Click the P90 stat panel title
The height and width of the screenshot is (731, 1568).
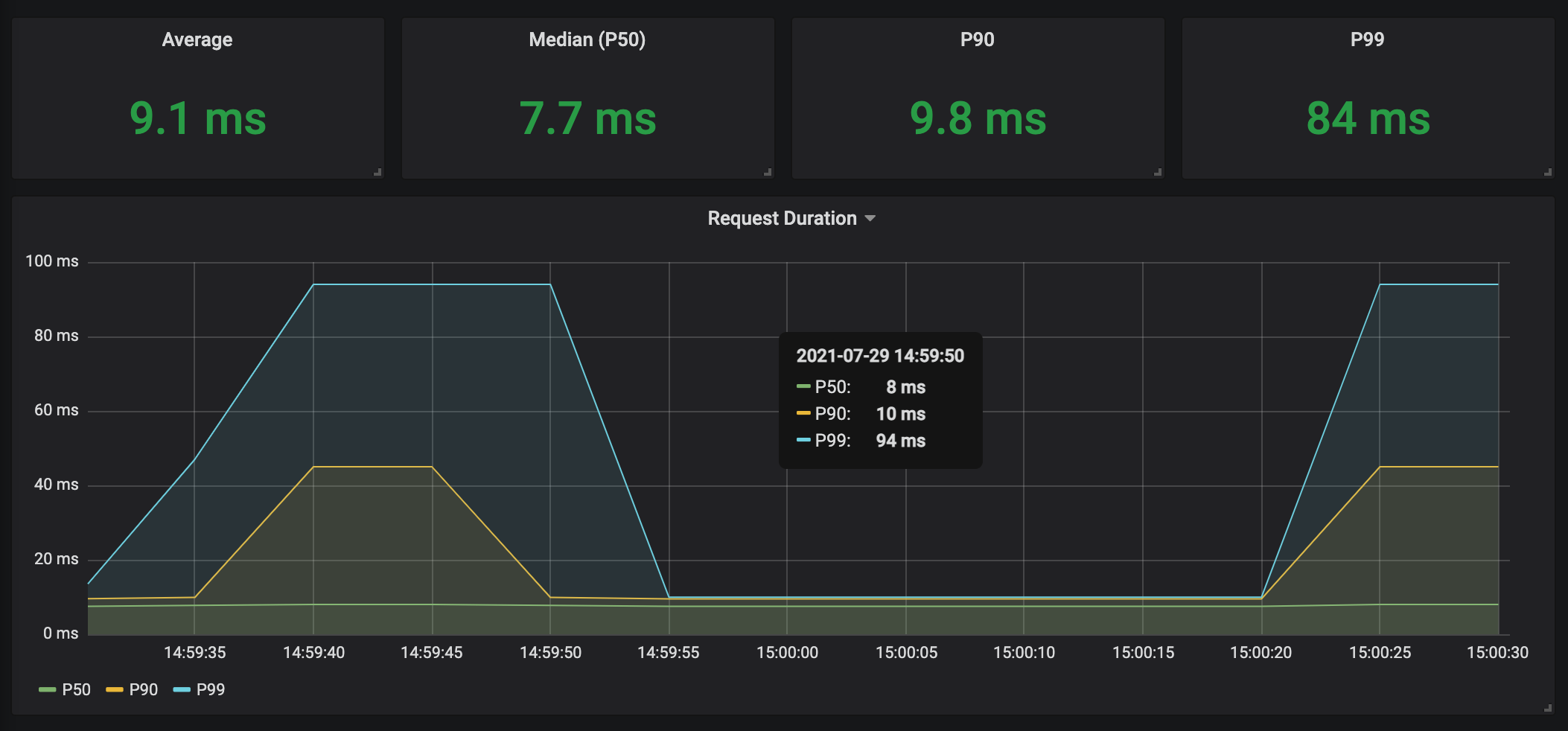pos(978,39)
